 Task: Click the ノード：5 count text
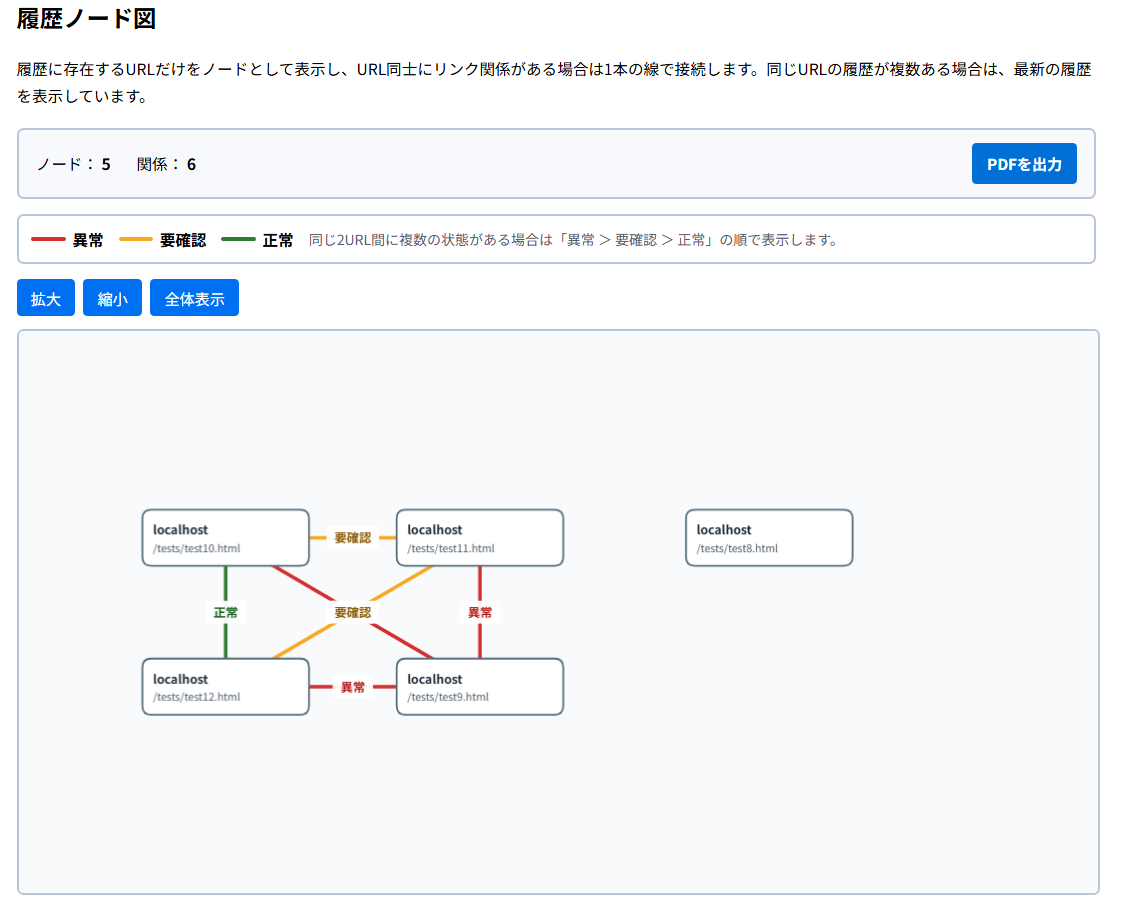(x=73, y=164)
